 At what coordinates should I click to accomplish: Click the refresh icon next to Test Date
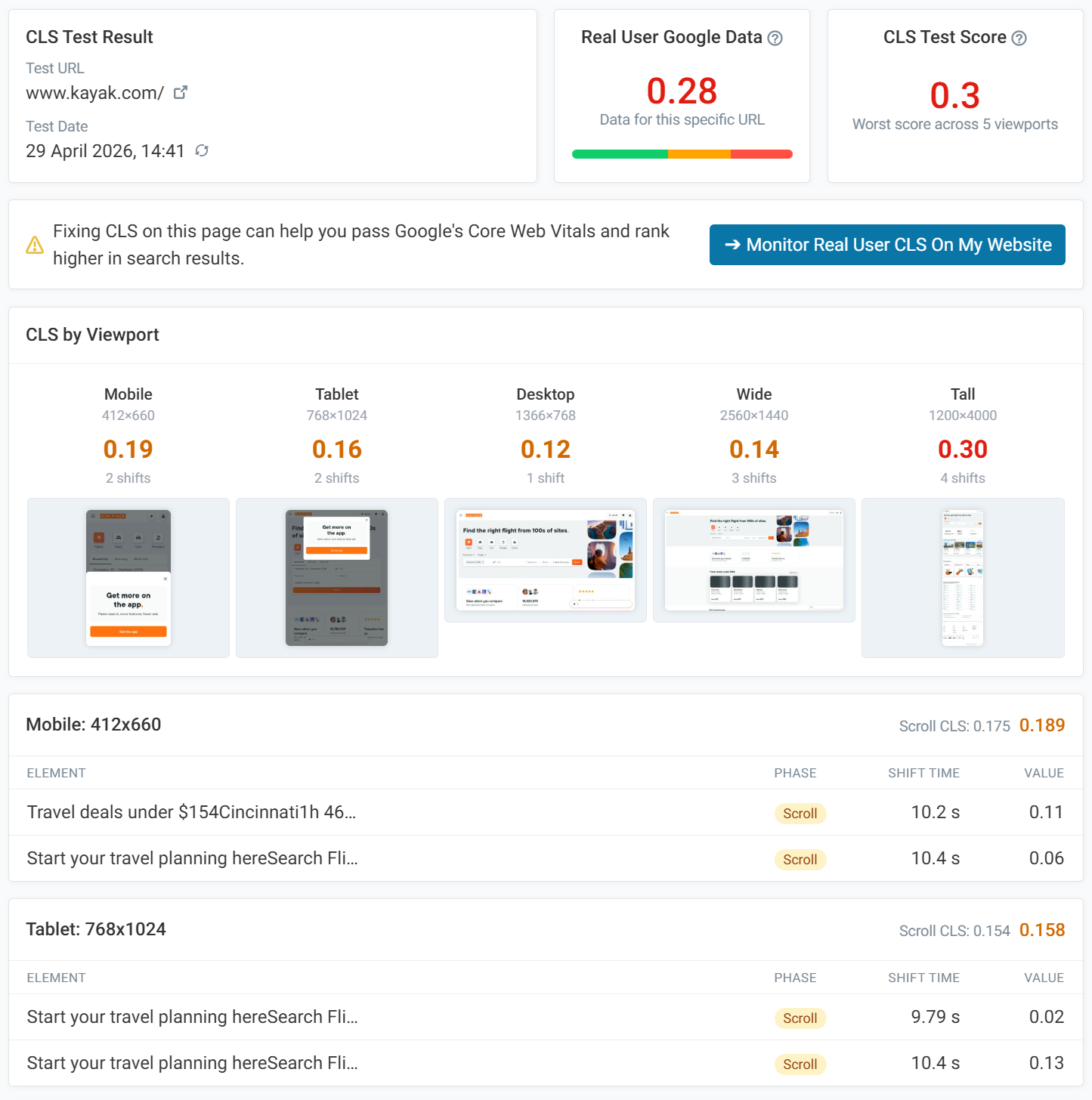(202, 150)
